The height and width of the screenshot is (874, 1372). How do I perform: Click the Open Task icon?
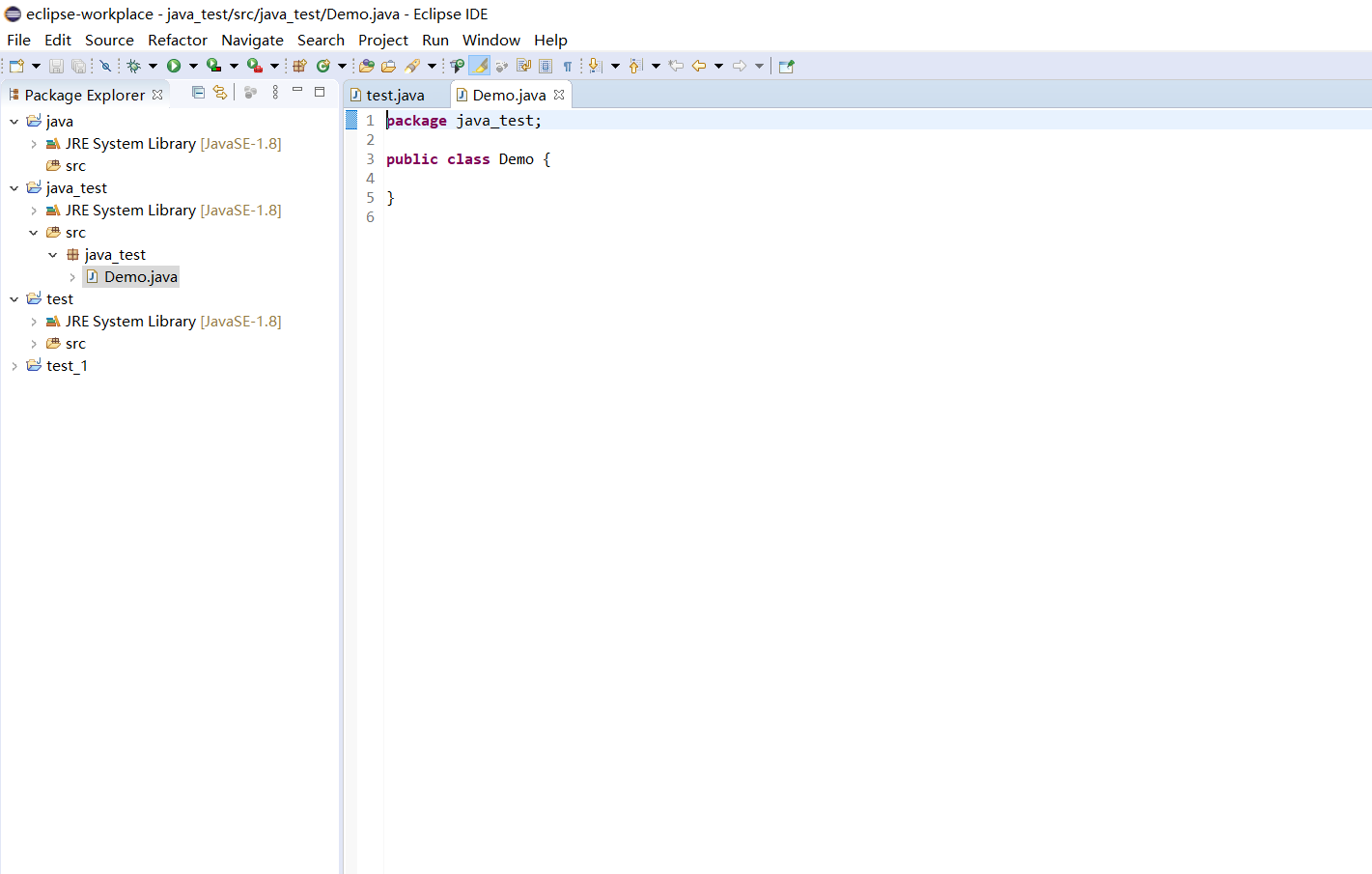coord(388,66)
